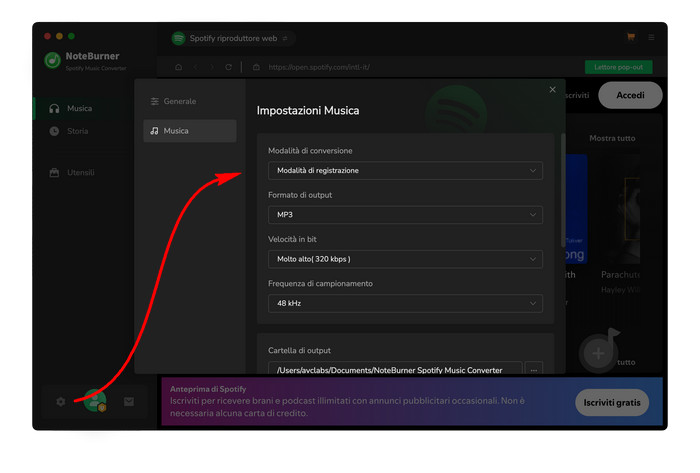Click the Parachute album thumbnail
The height and width of the screenshot is (473, 700).
623,210
